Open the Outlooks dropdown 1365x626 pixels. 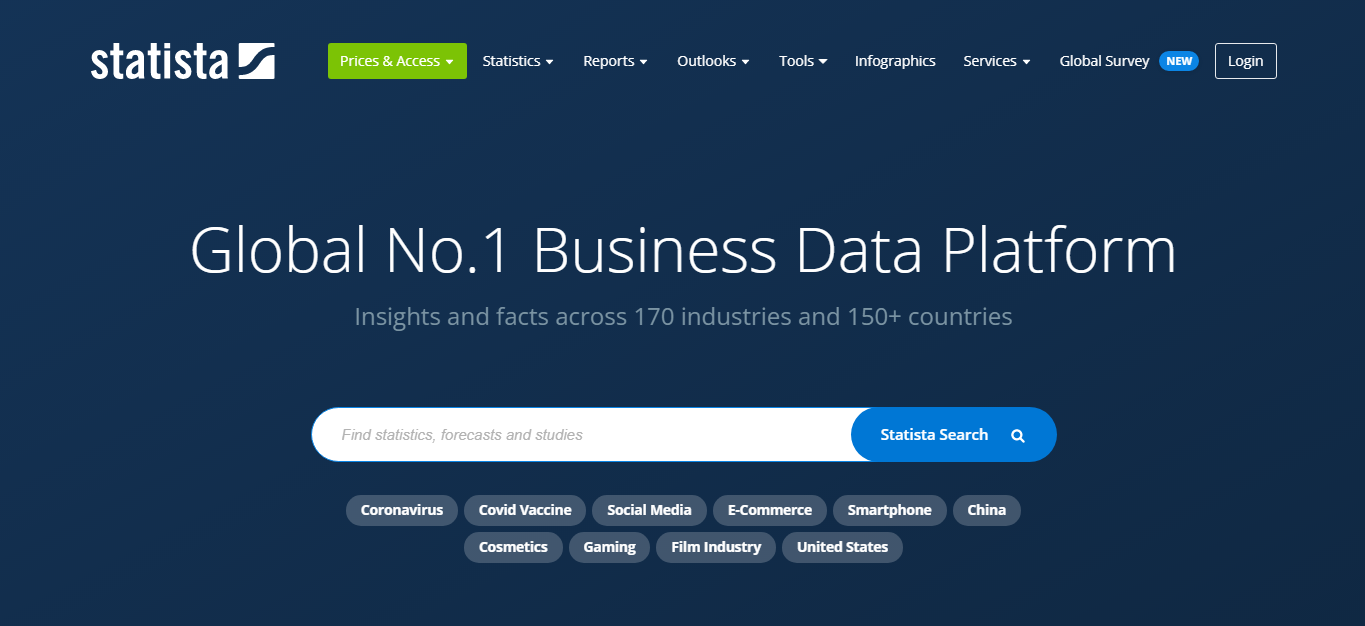(713, 61)
